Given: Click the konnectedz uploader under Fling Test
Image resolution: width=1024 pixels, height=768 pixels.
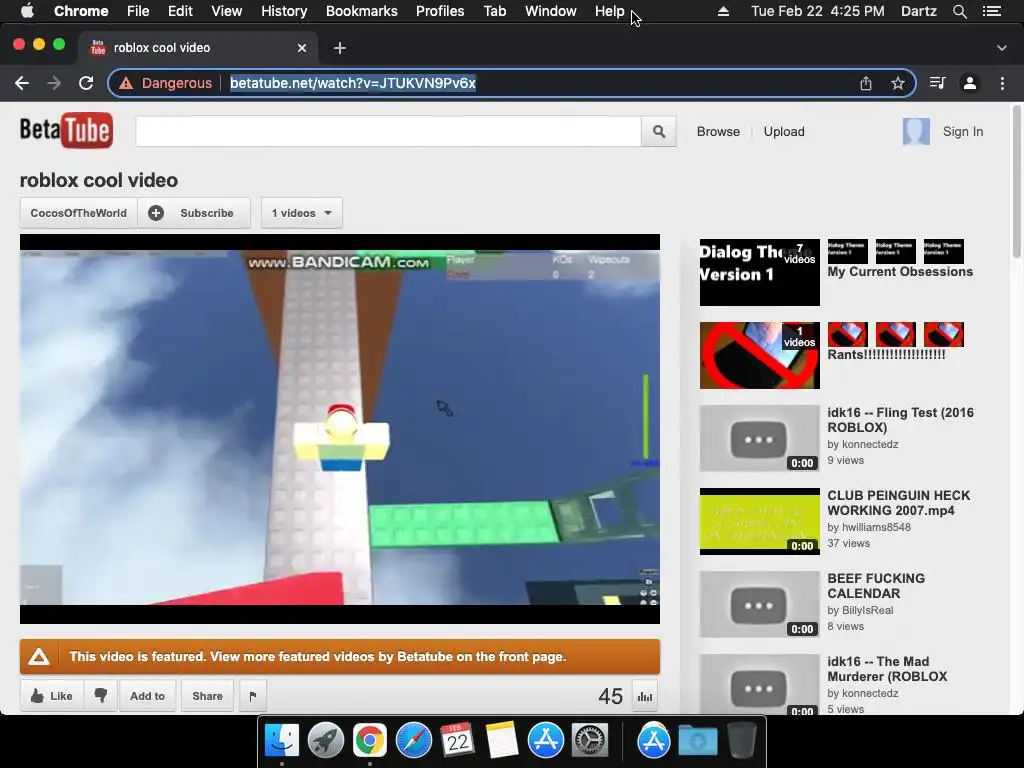Looking at the screenshot, I should coord(870,444).
